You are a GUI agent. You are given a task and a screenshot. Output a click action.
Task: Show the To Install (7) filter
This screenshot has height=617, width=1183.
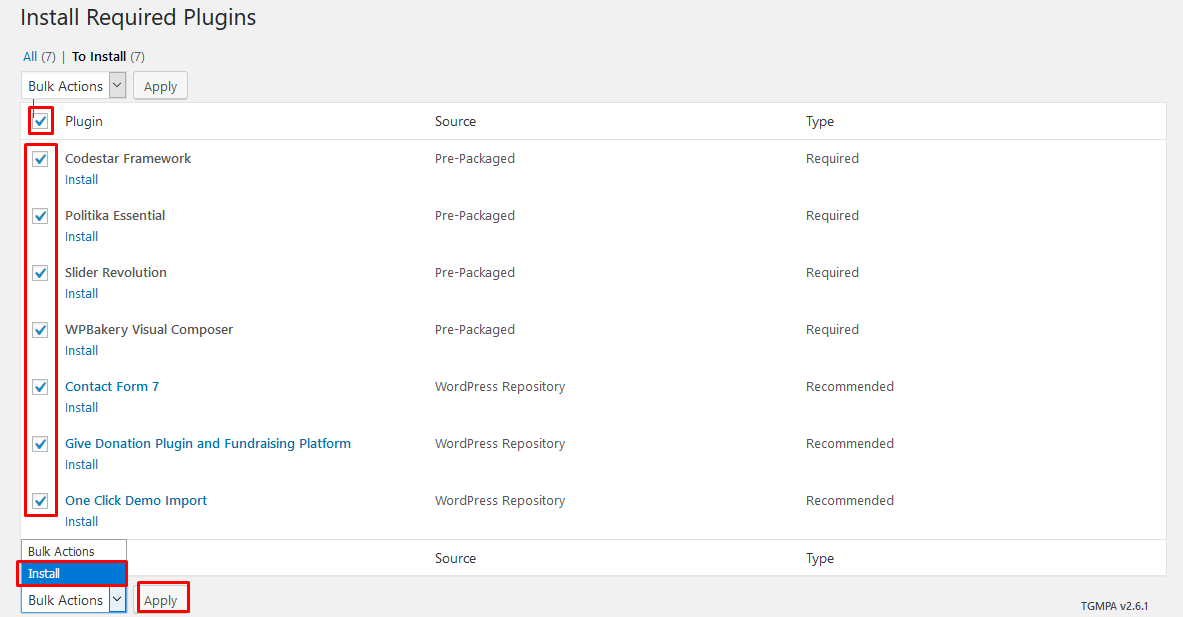[x=108, y=57]
